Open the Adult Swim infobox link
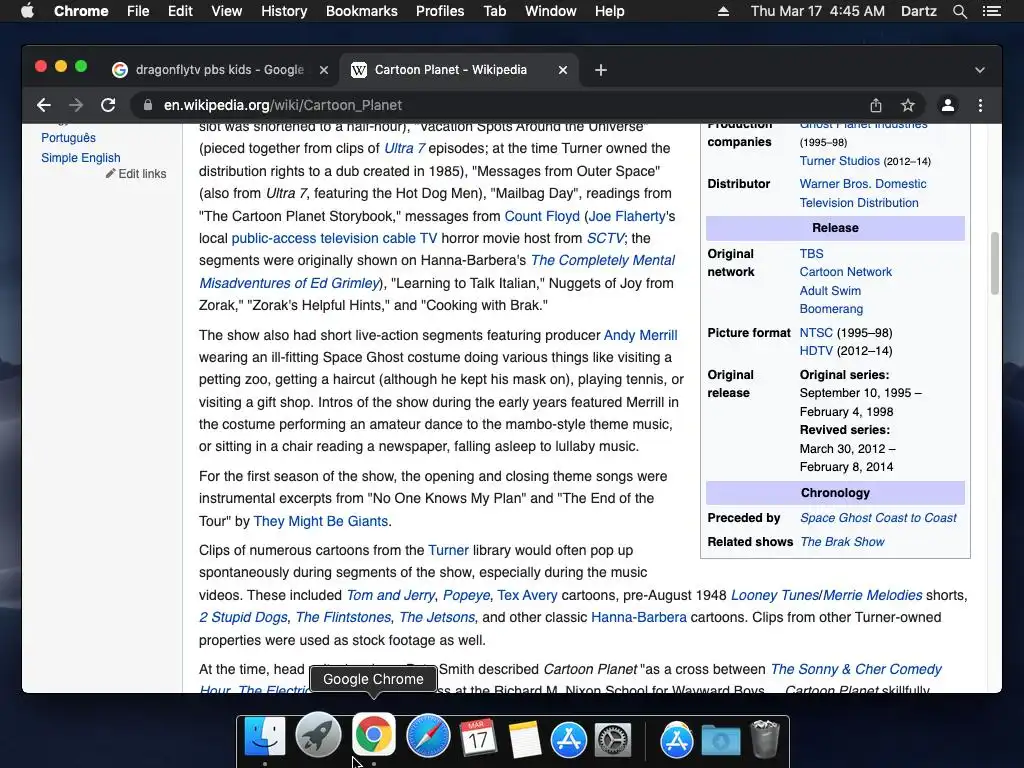 [830, 291]
